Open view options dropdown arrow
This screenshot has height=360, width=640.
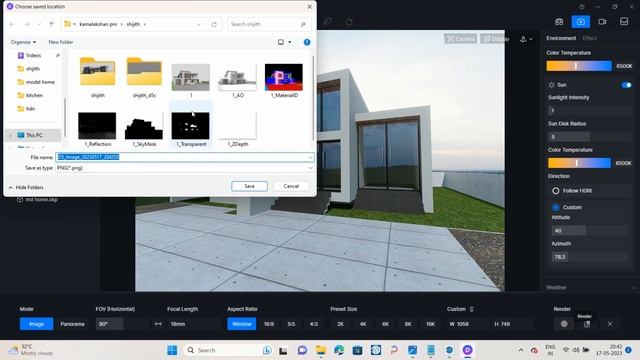290,42
